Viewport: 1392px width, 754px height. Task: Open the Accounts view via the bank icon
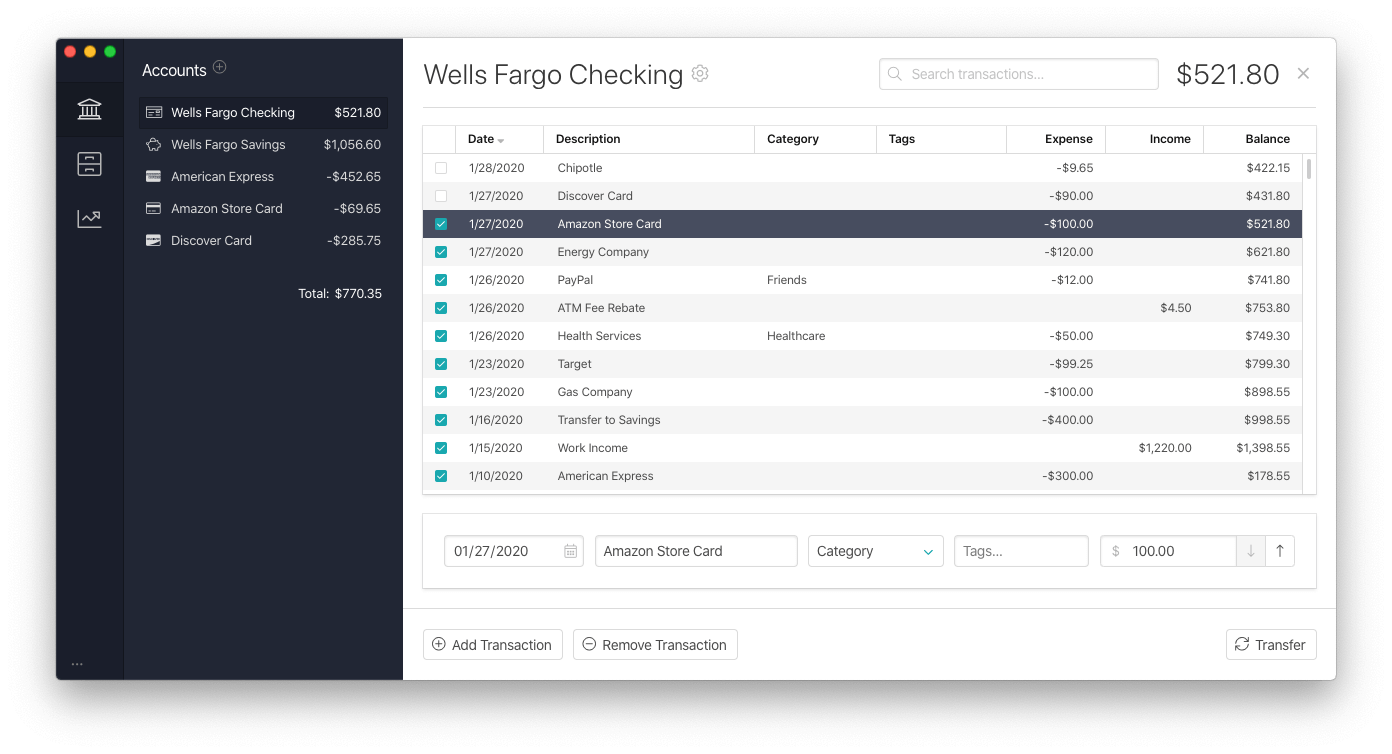pos(89,109)
